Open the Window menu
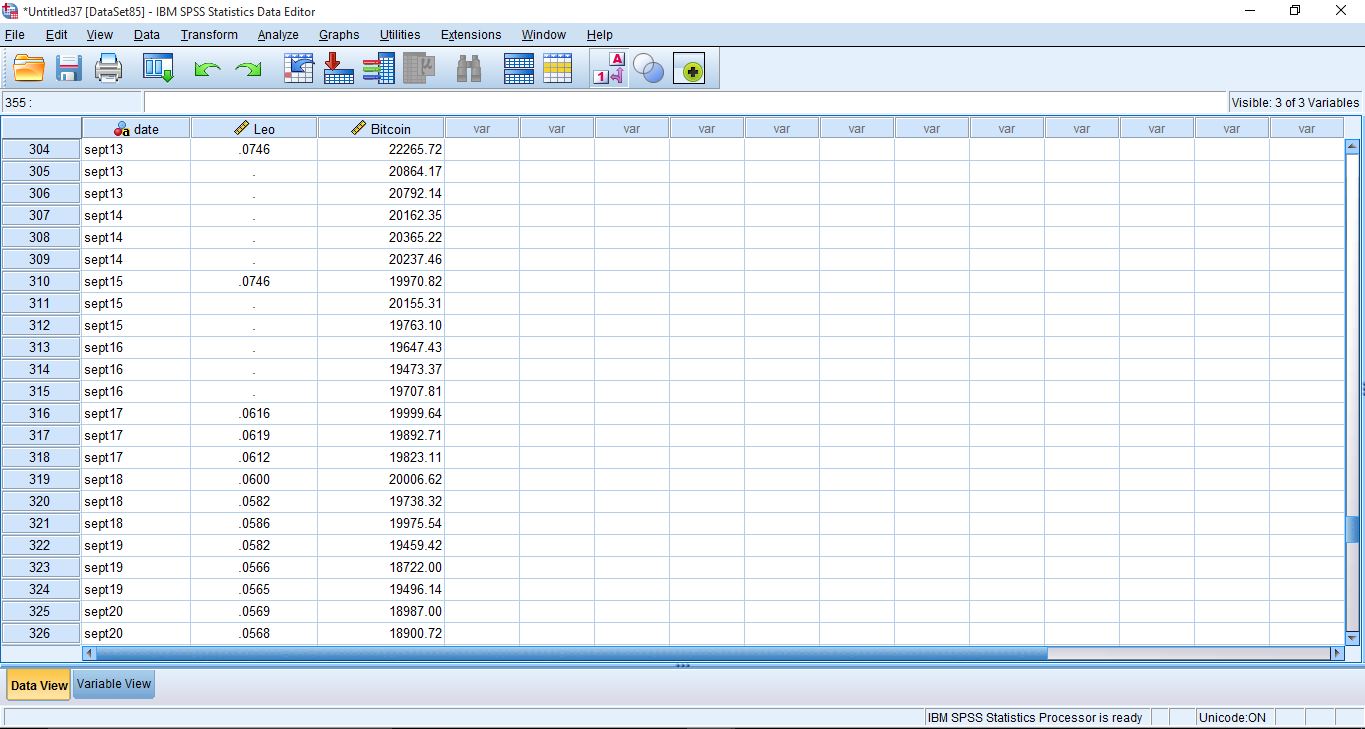Screen dimensions: 1365x729 pos(544,34)
